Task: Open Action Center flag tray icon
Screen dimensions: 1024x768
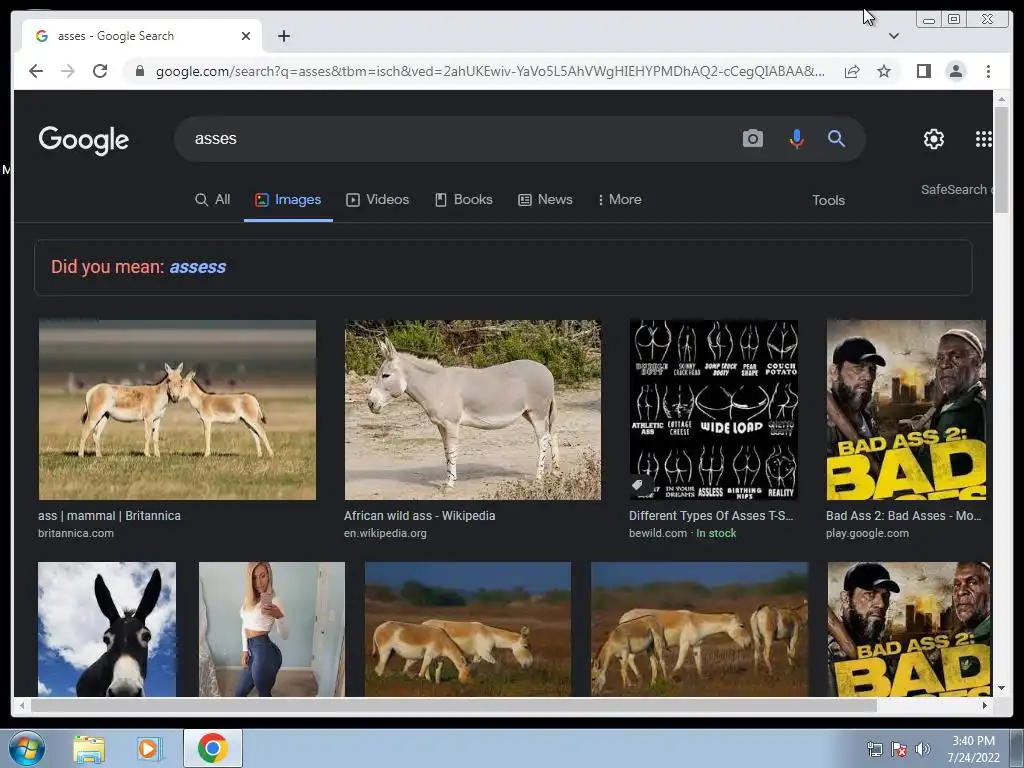Action: [x=899, y=749]
